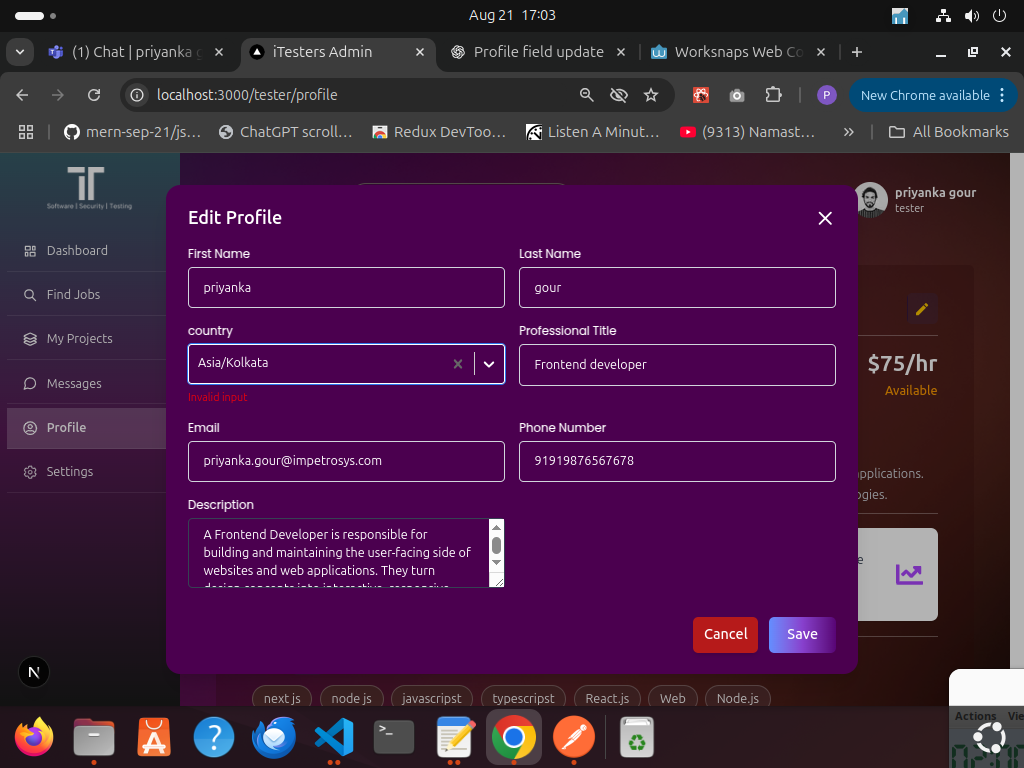
Task: Bookmark this page with the star icon
Action: (651, 95)
